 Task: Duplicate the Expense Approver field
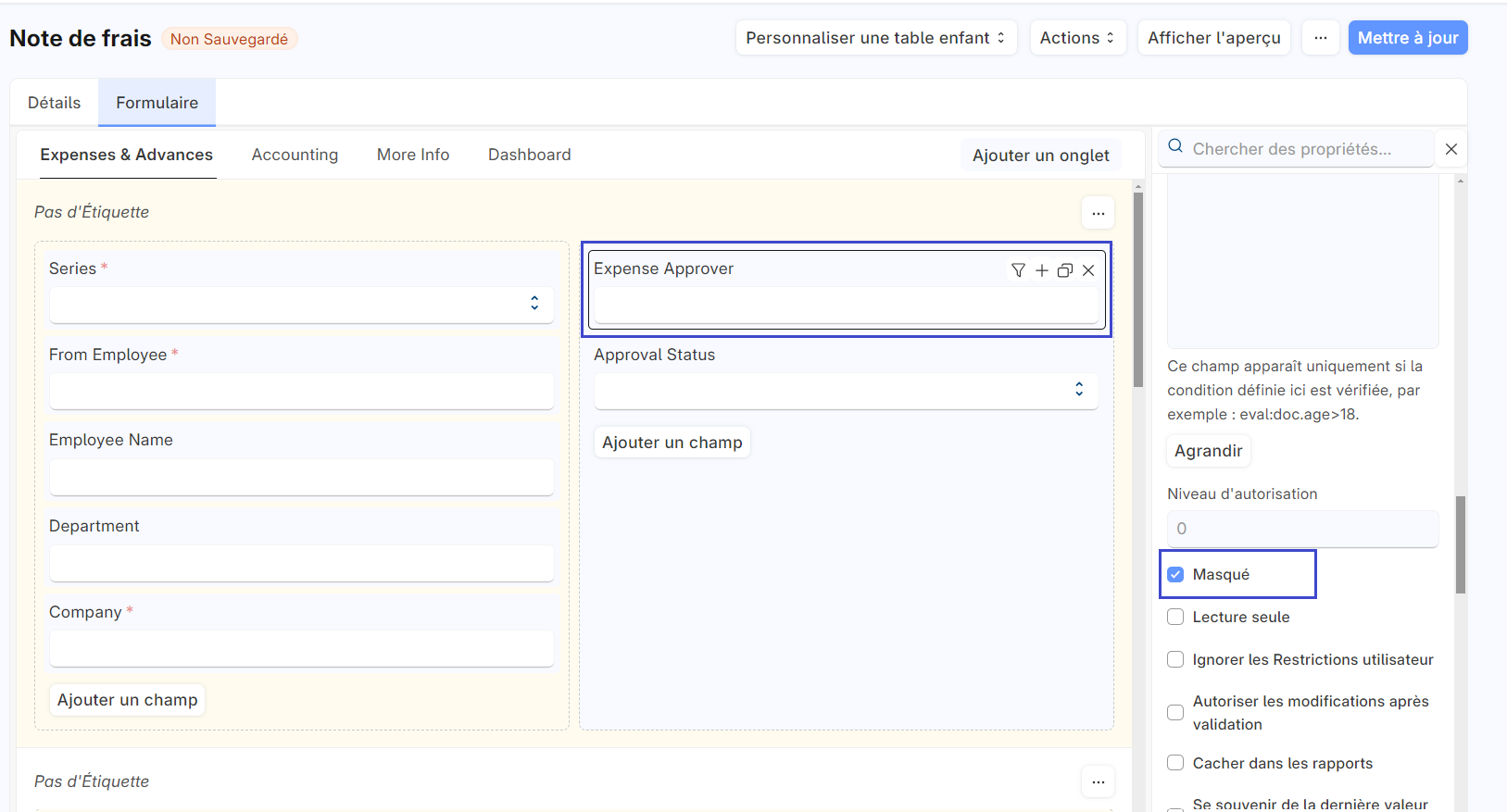click(x=1065, y=270)
